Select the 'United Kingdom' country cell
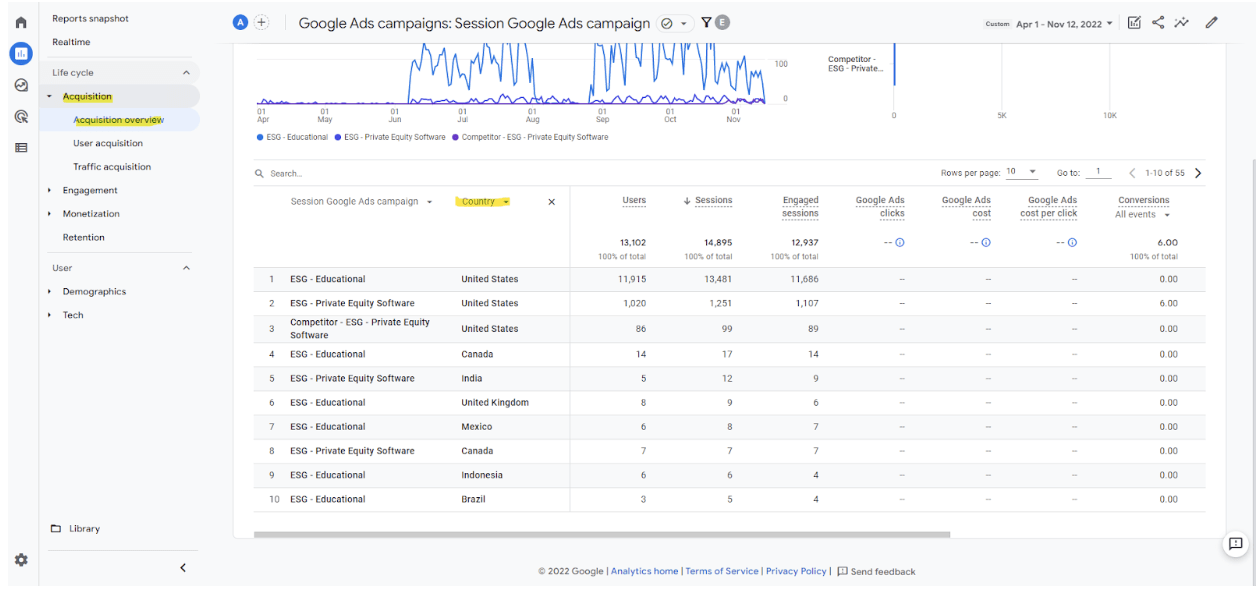1260x594 pixels. [495, 402]
